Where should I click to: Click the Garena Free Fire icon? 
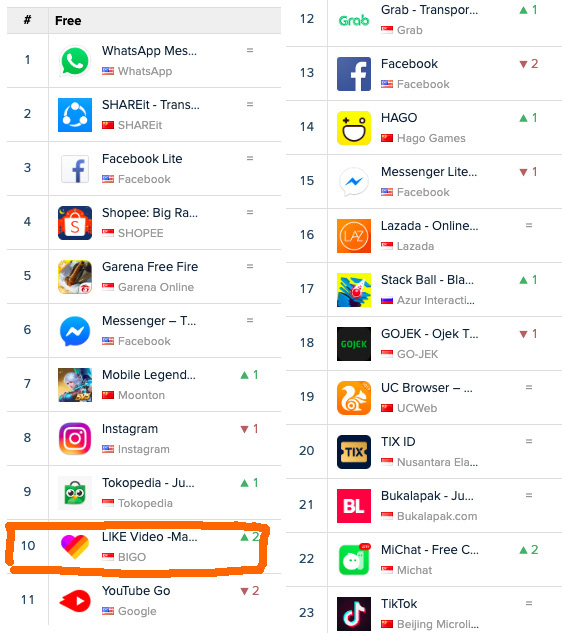75,277
